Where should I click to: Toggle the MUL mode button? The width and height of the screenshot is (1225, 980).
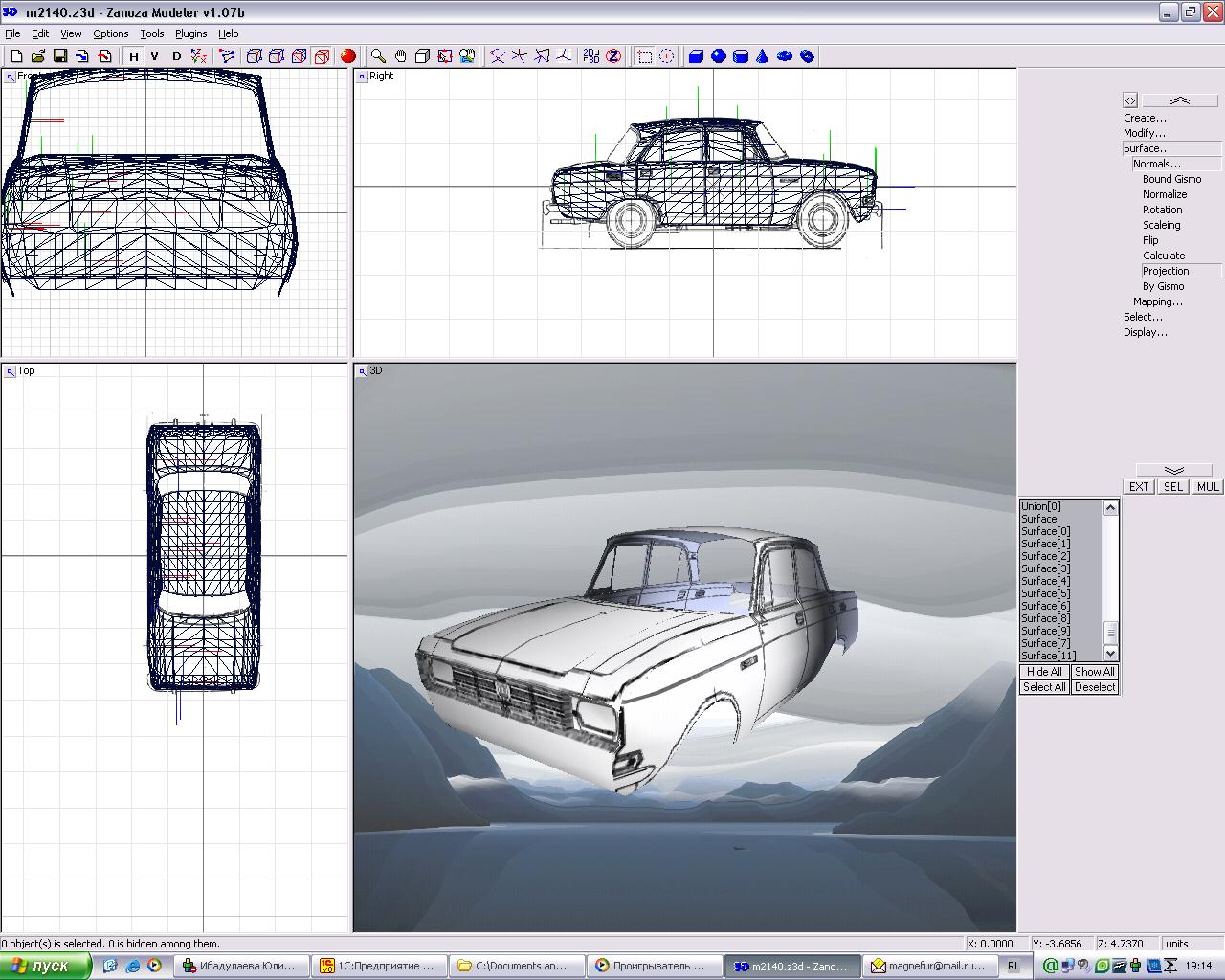point(1208,486)
